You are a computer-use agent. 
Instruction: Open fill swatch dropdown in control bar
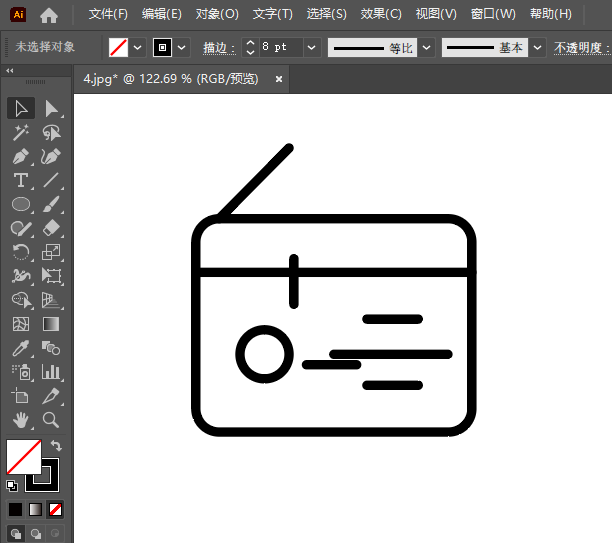coord(137,48)
